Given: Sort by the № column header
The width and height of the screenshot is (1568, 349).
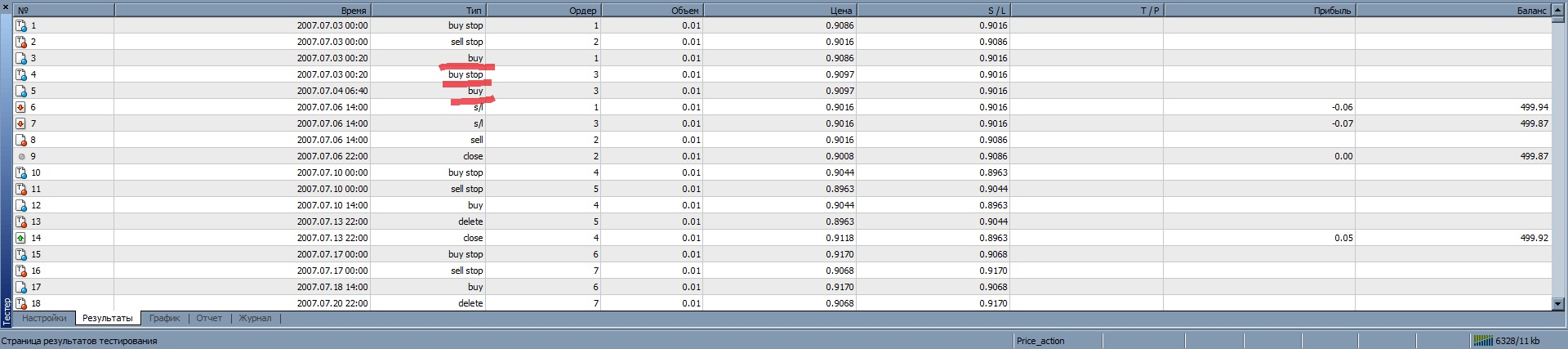Looking at the screenshot, I should coord(64,11).
